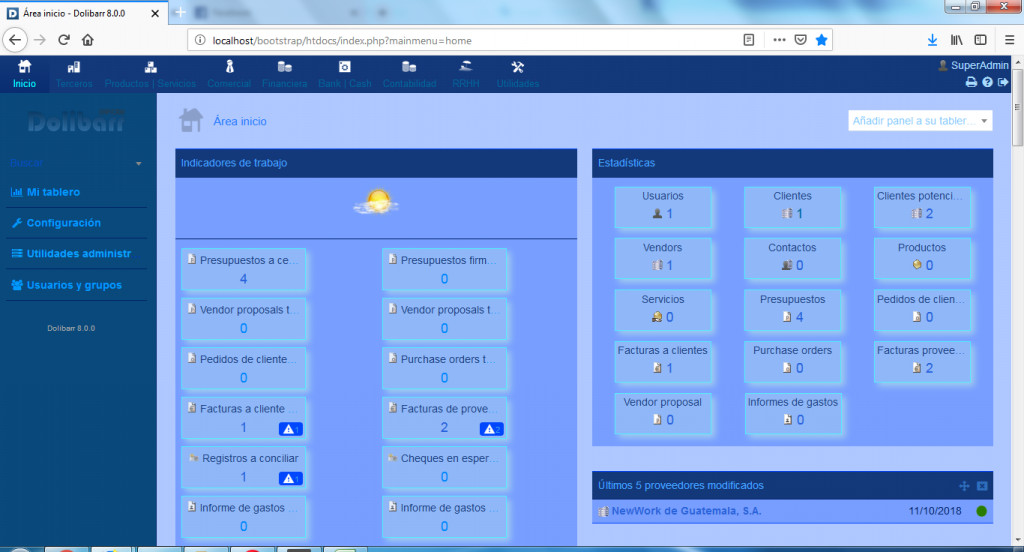This screenshot has width=1024, height=552.
Task: Open Purchase orders indicator tile
Action: (x=444, y=368)
